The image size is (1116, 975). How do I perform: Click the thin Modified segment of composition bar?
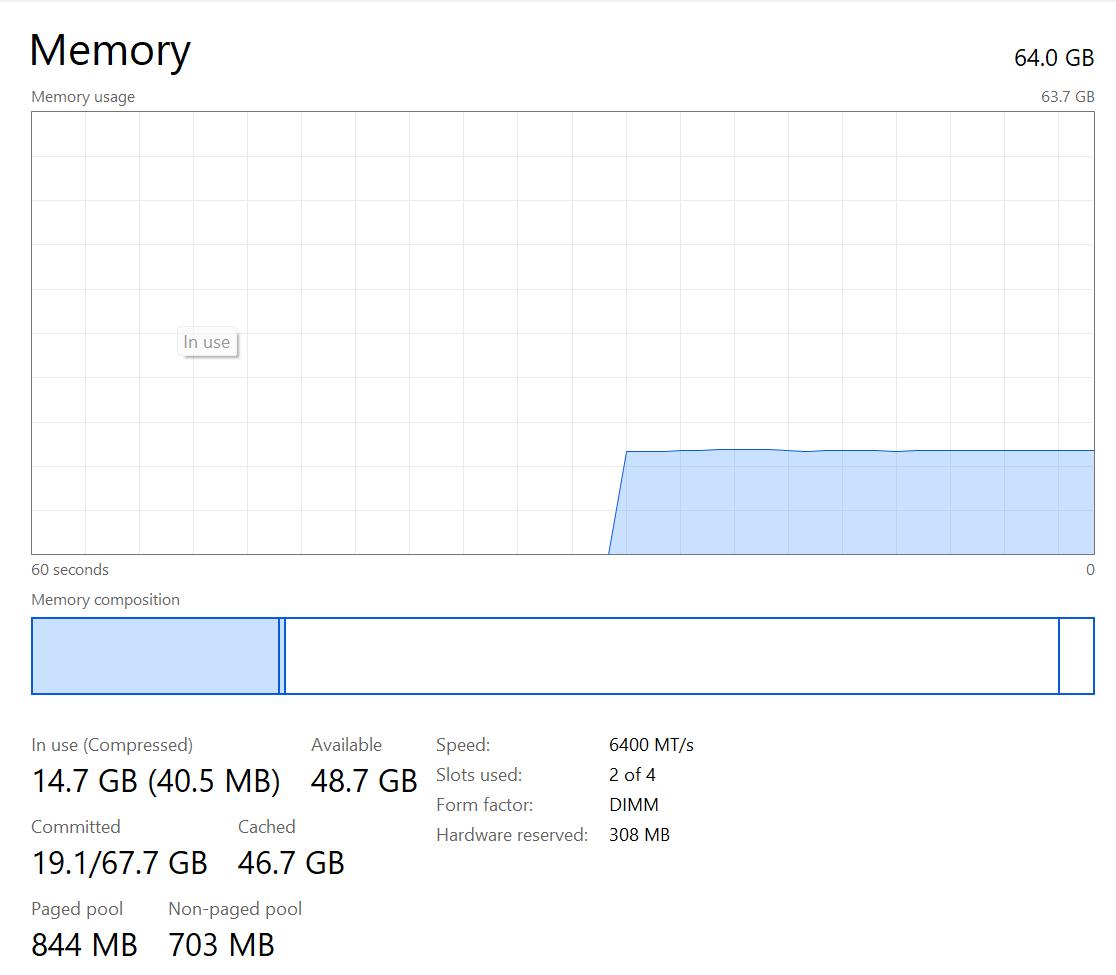[x=282, y=656]
